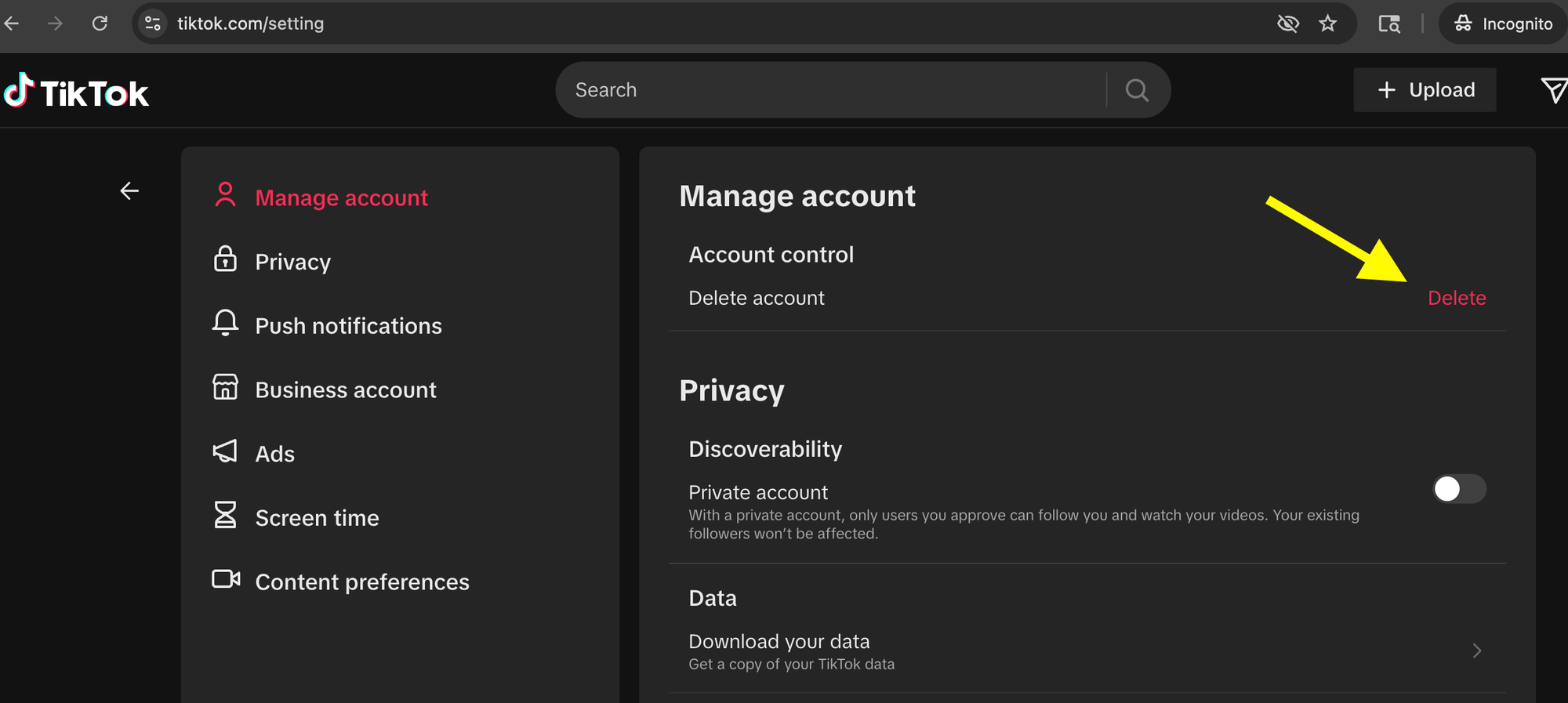This screenshot has height=703, width=1568.
Task: Open Screen time in the sidebar
Action: (317, 518)
